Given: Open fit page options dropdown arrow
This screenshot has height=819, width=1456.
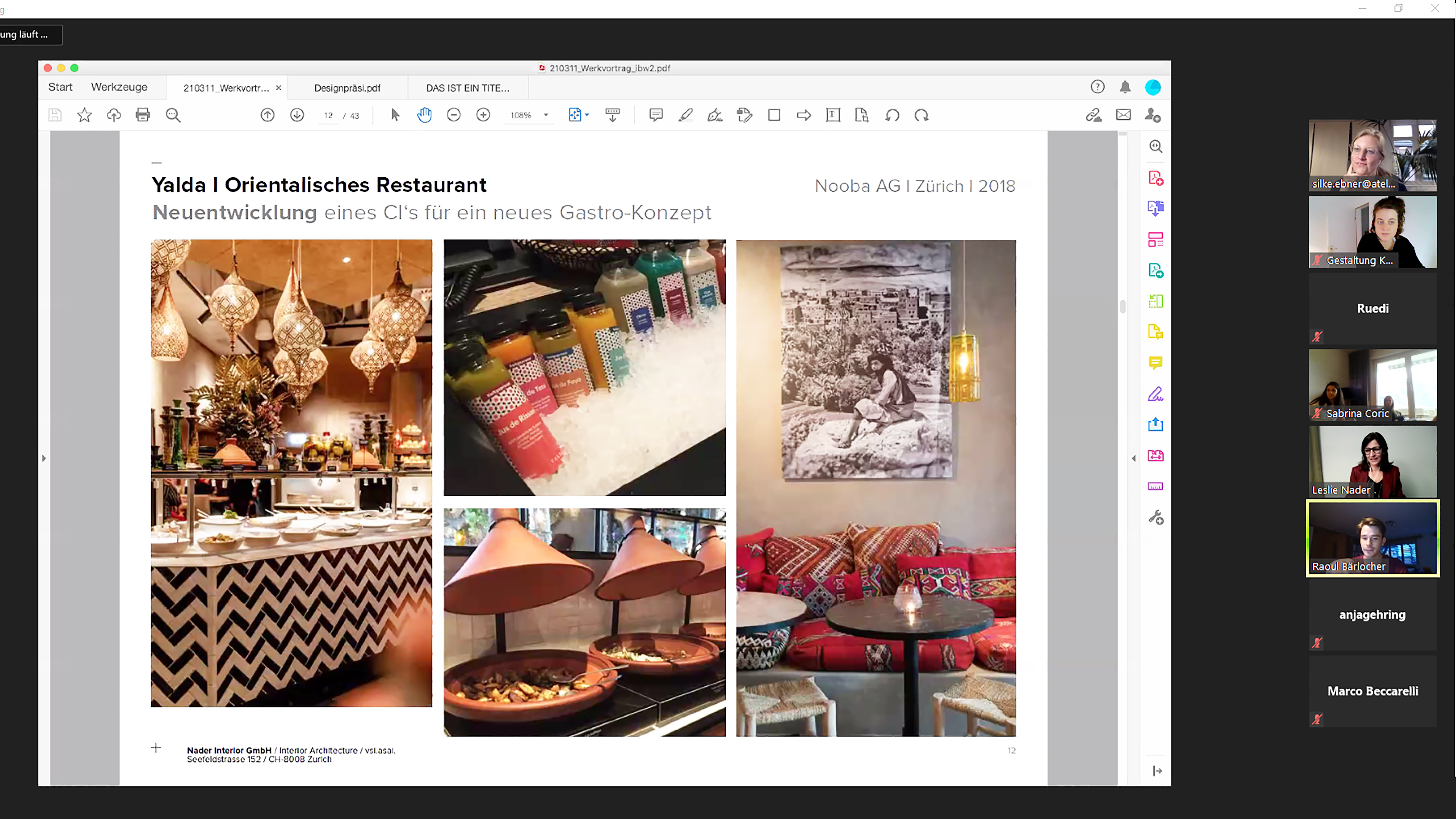Looking at the screenshot, I should click(x=587, y=115).
